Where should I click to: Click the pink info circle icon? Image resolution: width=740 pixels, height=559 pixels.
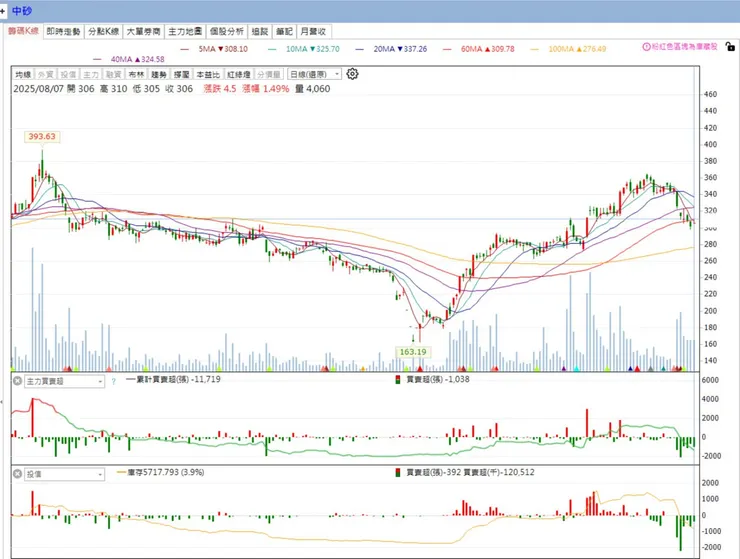click(646, 47)
